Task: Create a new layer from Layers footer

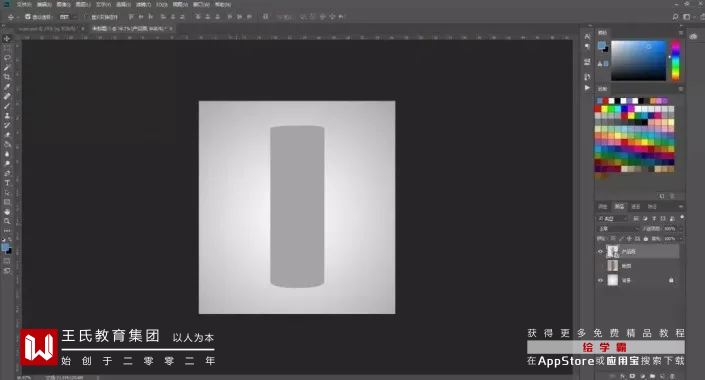Action: click(x=663, y=376)
